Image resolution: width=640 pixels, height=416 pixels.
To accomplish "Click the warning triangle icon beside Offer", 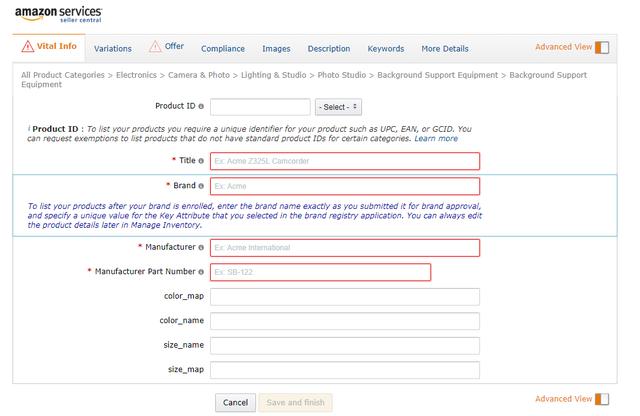I will (154, 46).
